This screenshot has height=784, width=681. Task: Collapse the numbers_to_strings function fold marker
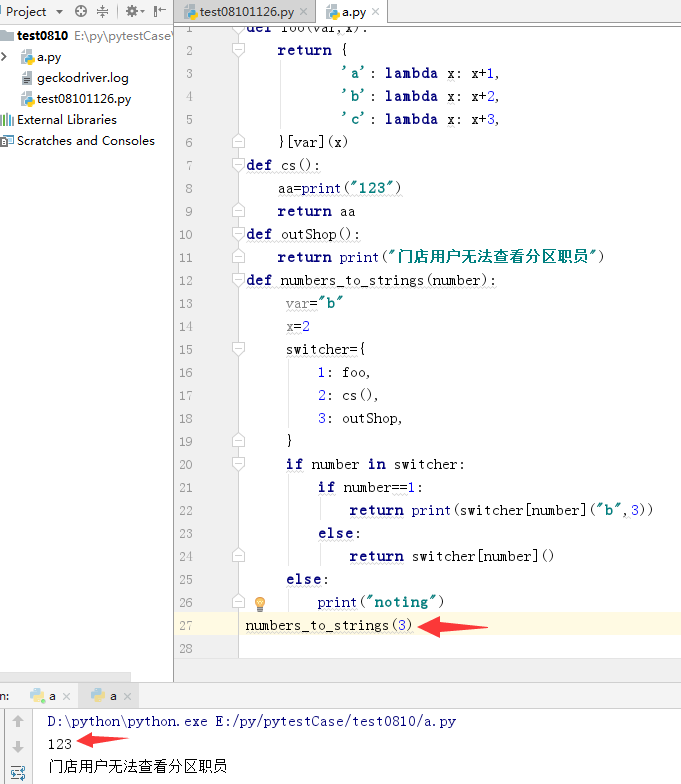pyautogui.click(x=239, y=280)
